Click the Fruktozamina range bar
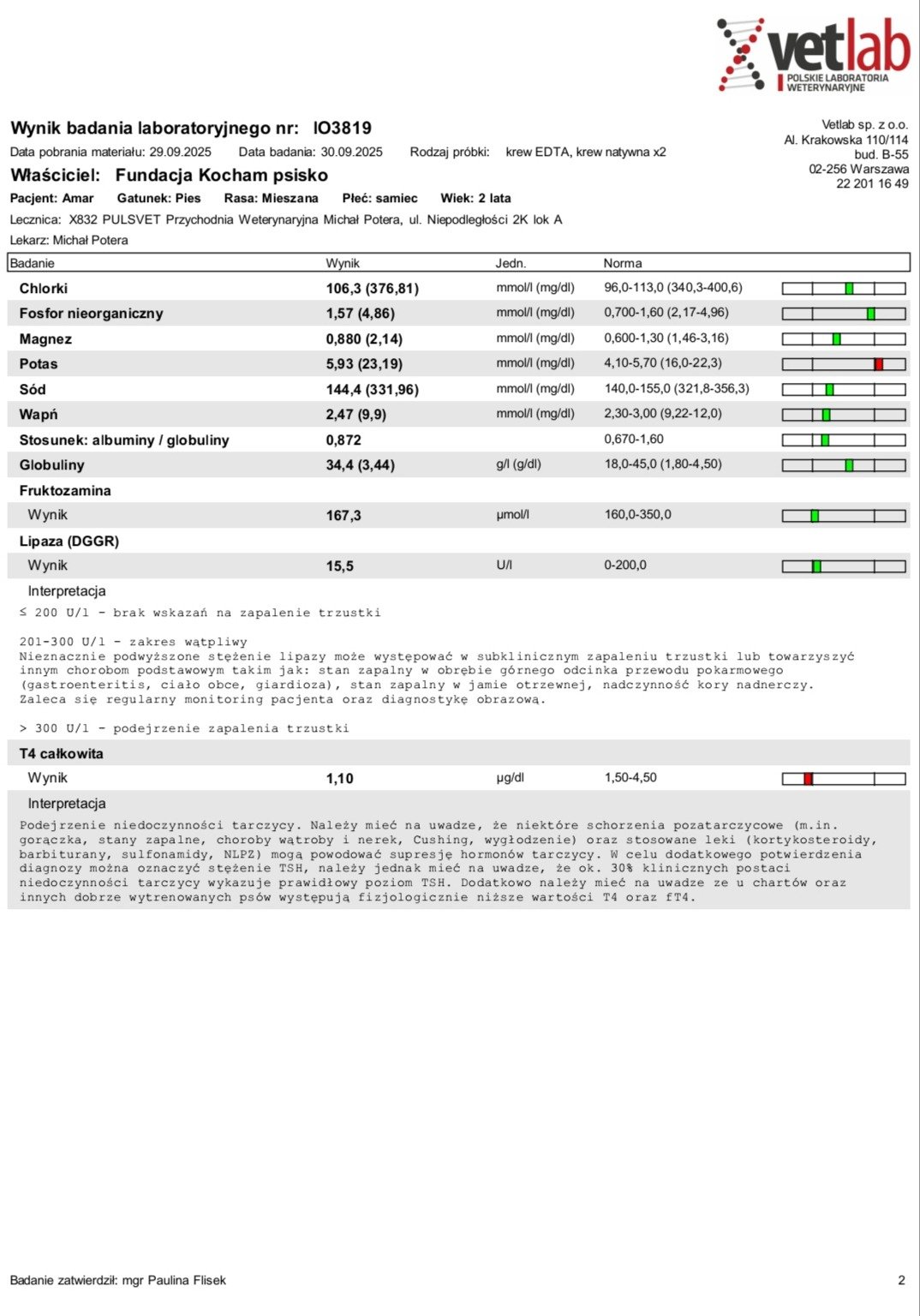 (x=844, y=516)
